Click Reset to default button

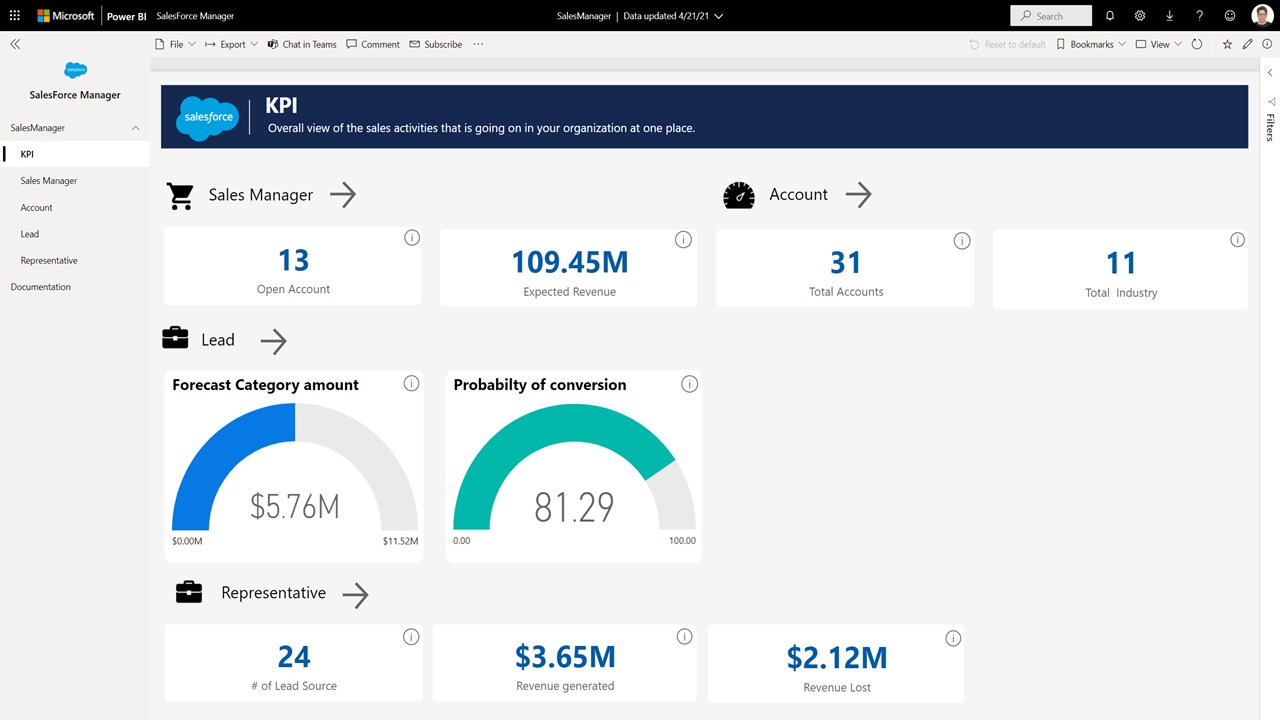coord(1007,44)
